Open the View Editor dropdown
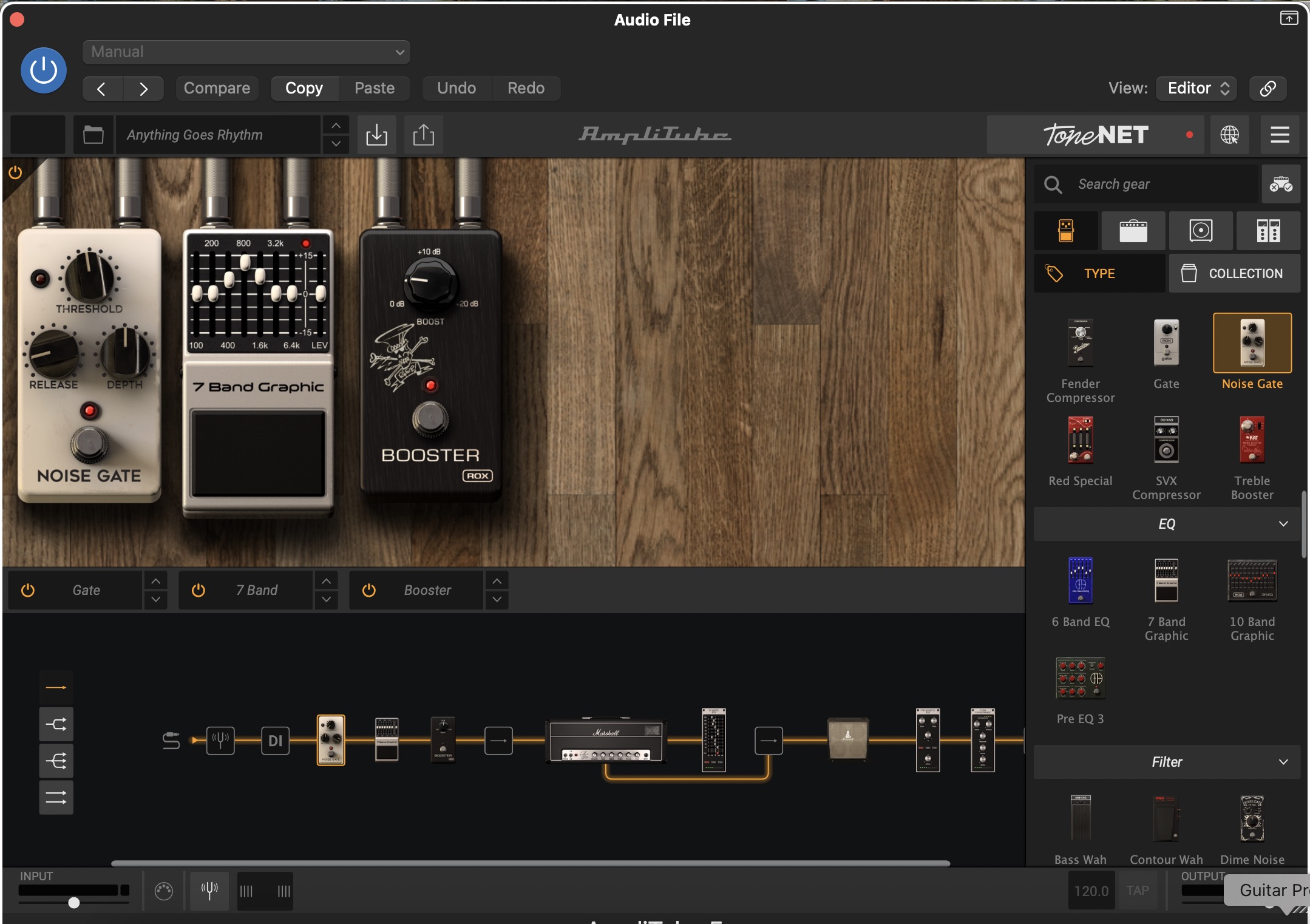1310x924 pixels. [x=1196, y=89]
